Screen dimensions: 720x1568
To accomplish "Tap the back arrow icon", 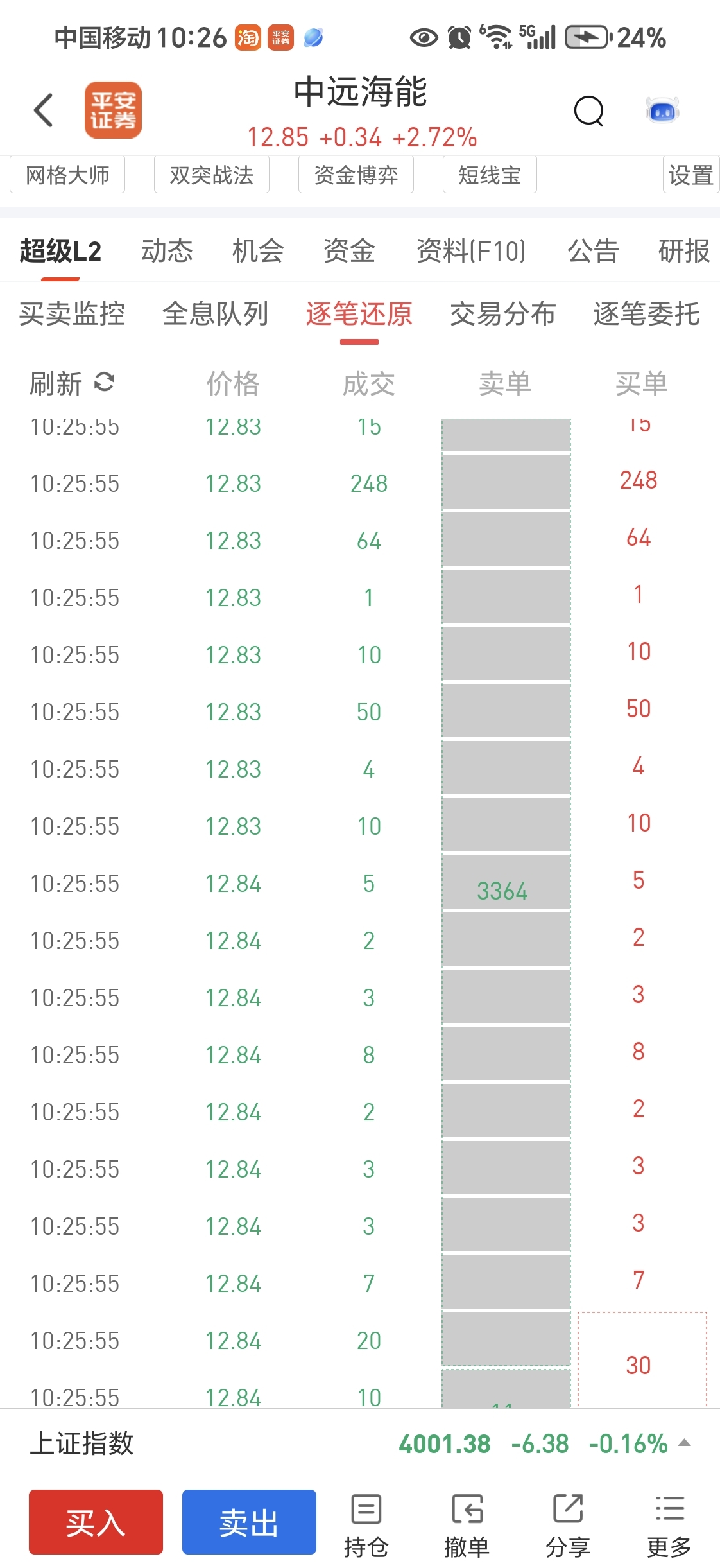I will pos(43,110).
